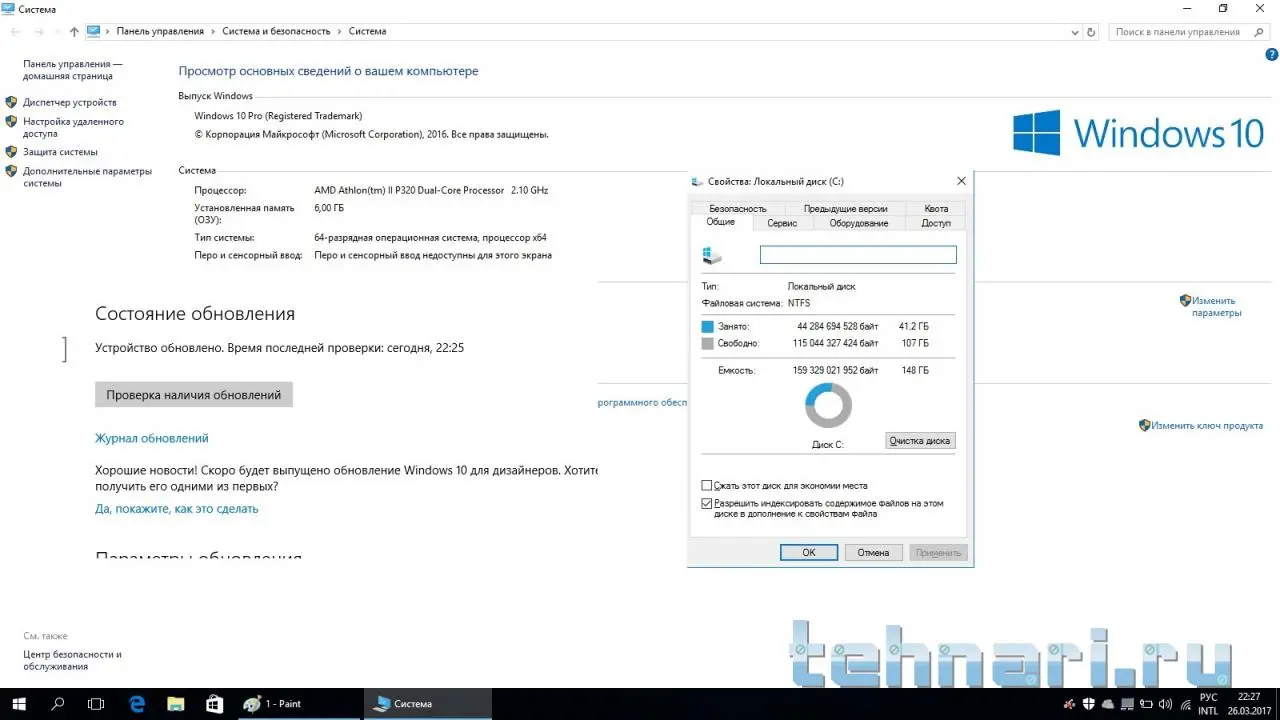Enable 'Сжать этот диск для экономии места' checkbox
The image size is (1280, 720).
[x=707, y=486]
